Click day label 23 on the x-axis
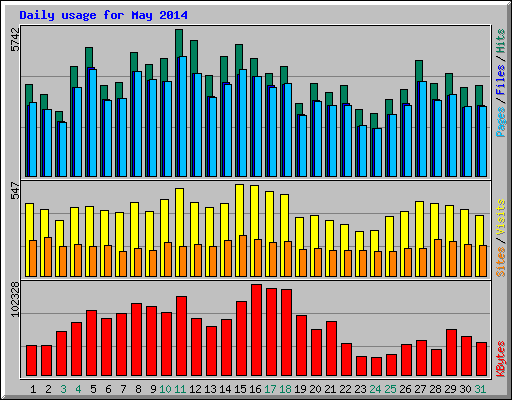This screenshot has width=512, height=400. (x=360, y=389)
